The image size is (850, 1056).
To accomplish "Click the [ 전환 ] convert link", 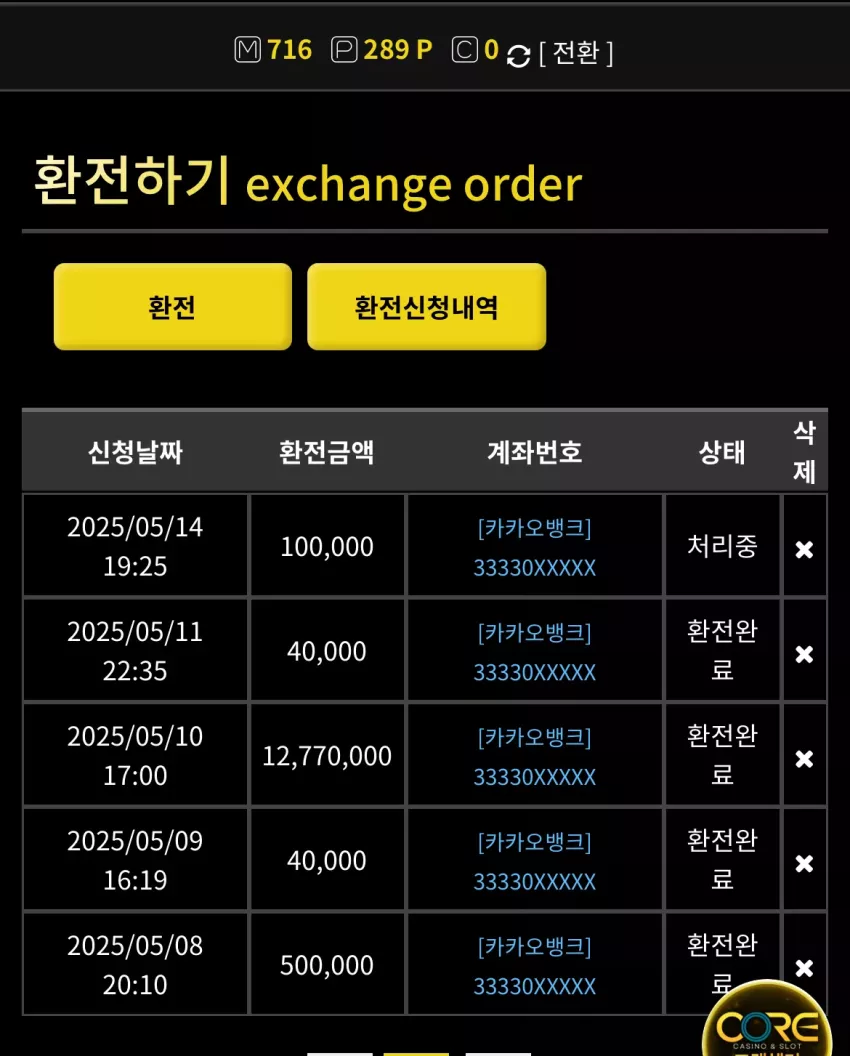I will (x=577, y=53).
